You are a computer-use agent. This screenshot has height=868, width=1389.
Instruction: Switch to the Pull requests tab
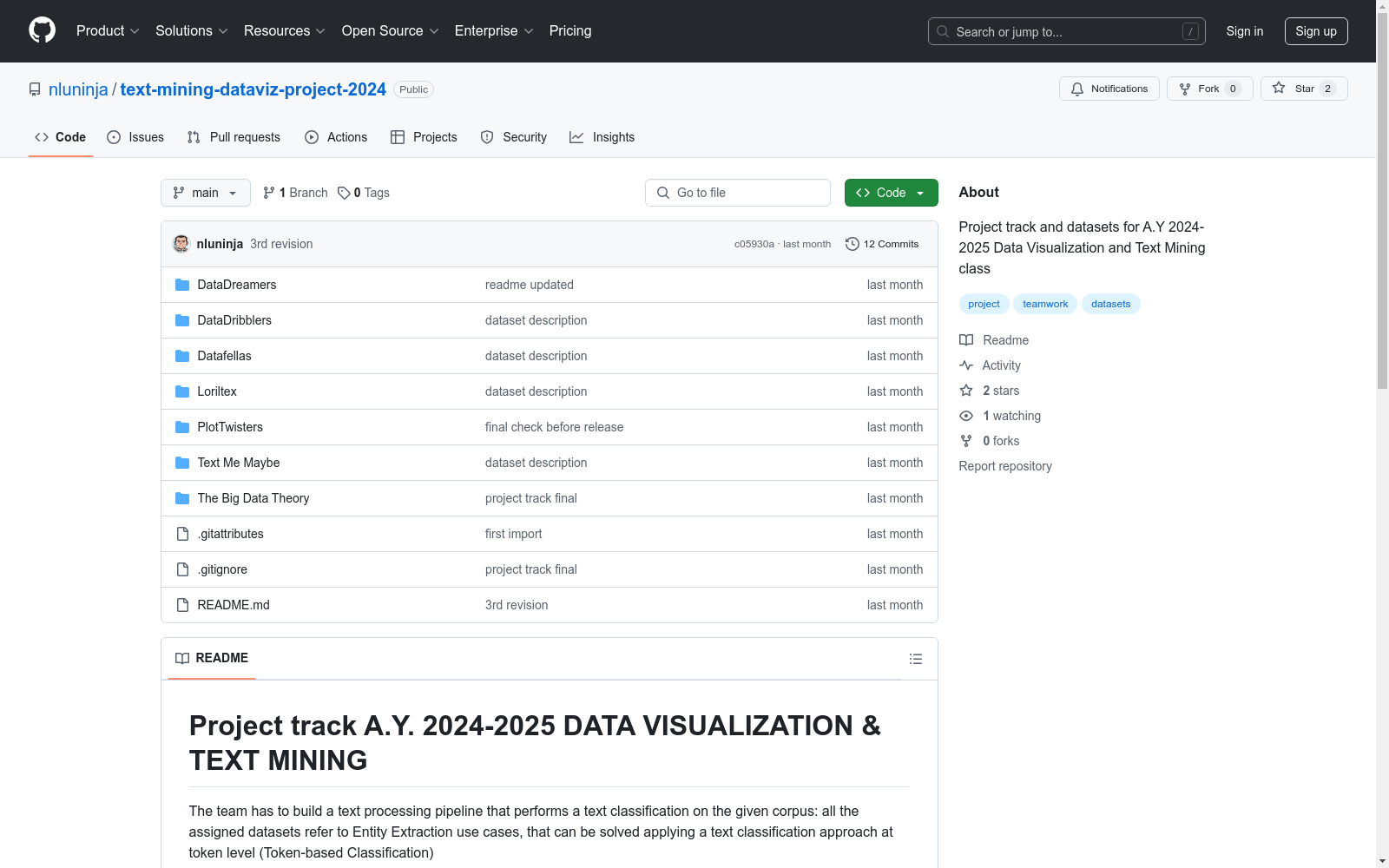coord(234,137)
